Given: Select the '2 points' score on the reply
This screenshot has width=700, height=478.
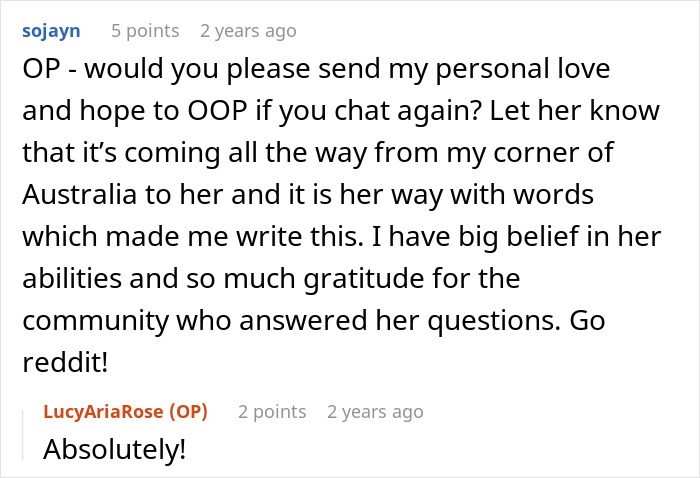Looking at the screenshot, I should pos(272,411).
